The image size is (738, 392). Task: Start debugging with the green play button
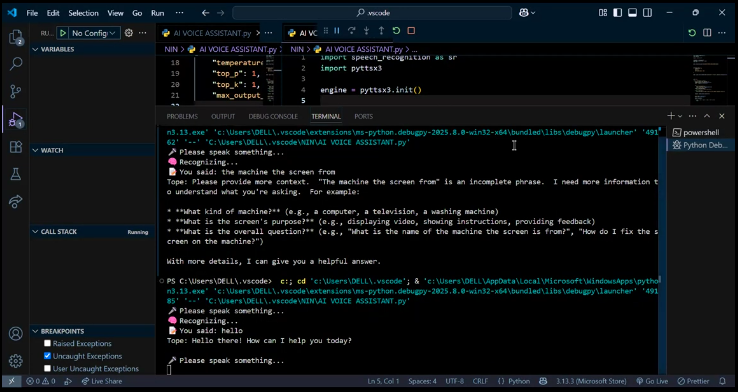tap(63, 33)
